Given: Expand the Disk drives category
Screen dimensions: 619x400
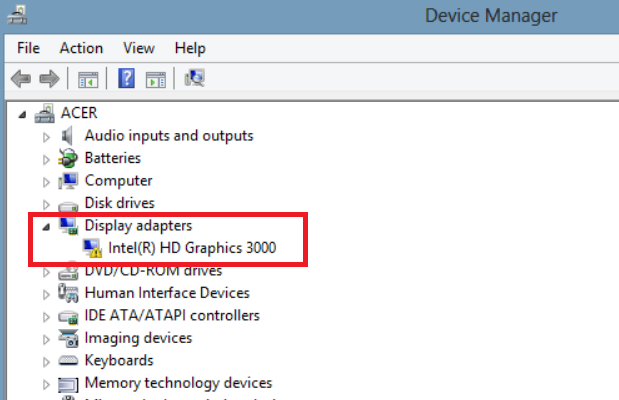Looking at the screenshot, I should [x=46, y=205].
